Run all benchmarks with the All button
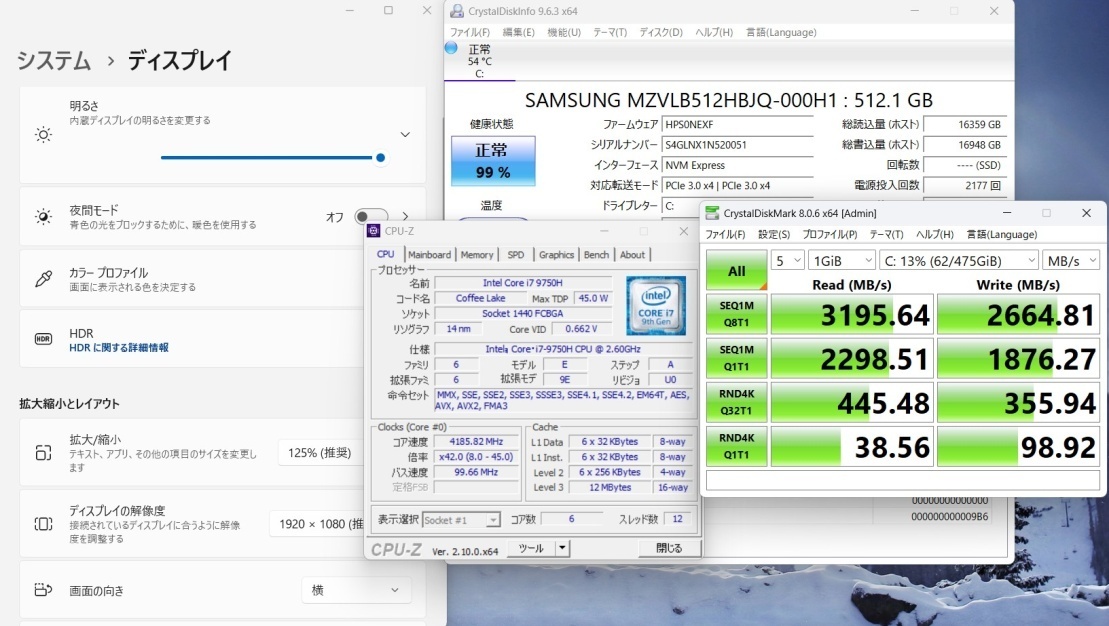Screen dimensions: 1109x626 pyautogui.click(x=736, y=270)
